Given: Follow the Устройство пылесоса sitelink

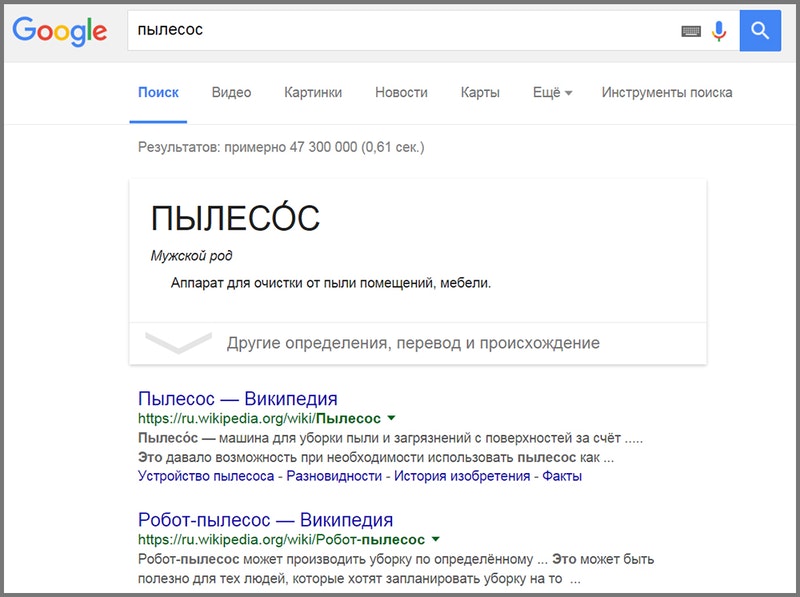Looking at the screenshot, I should click(x=206, y=476).
